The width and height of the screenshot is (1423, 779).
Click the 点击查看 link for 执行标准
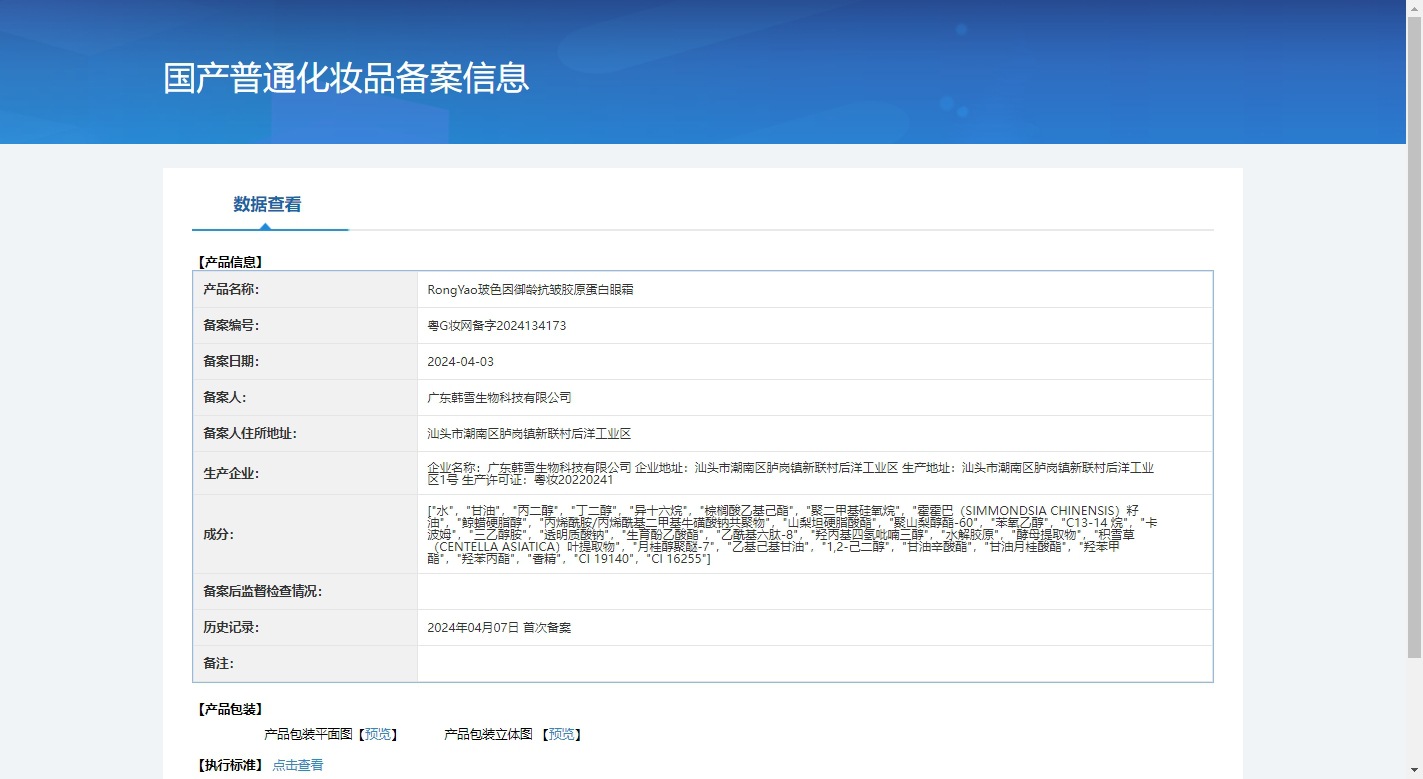[x=298, y=765]
